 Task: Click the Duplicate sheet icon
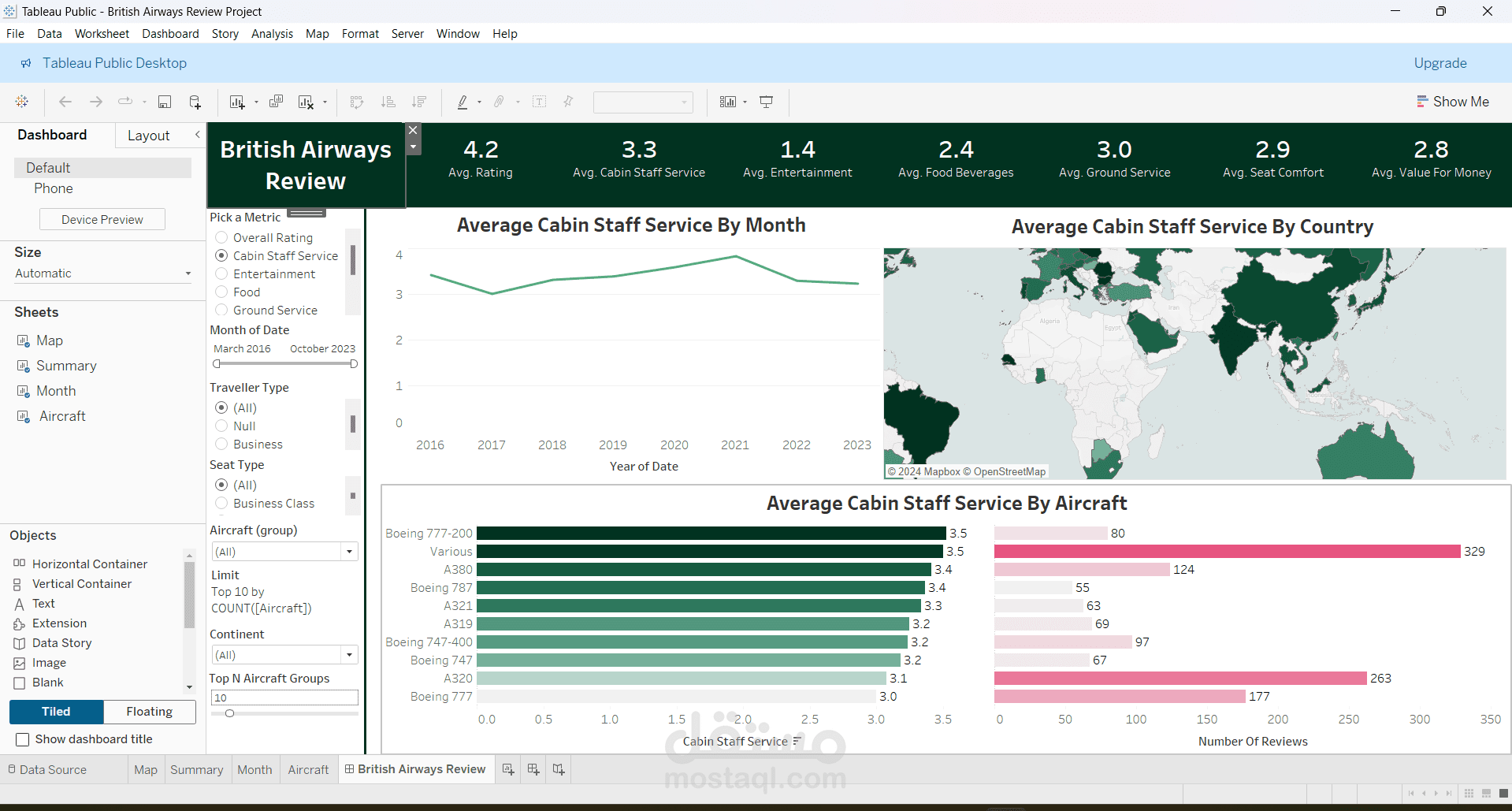(276, 102)
